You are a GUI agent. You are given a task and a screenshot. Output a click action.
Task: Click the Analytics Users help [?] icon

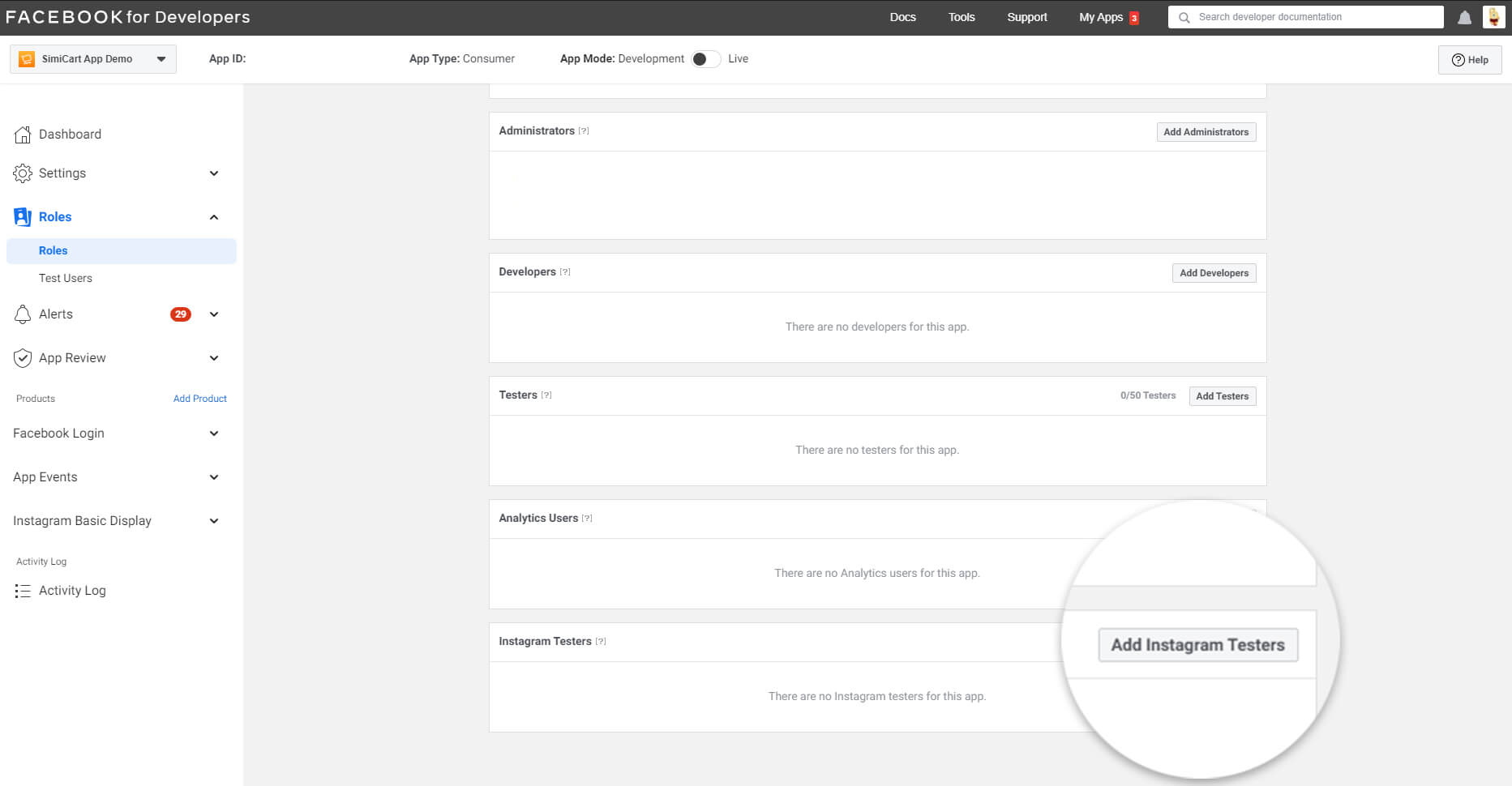[x=587, y=519]
